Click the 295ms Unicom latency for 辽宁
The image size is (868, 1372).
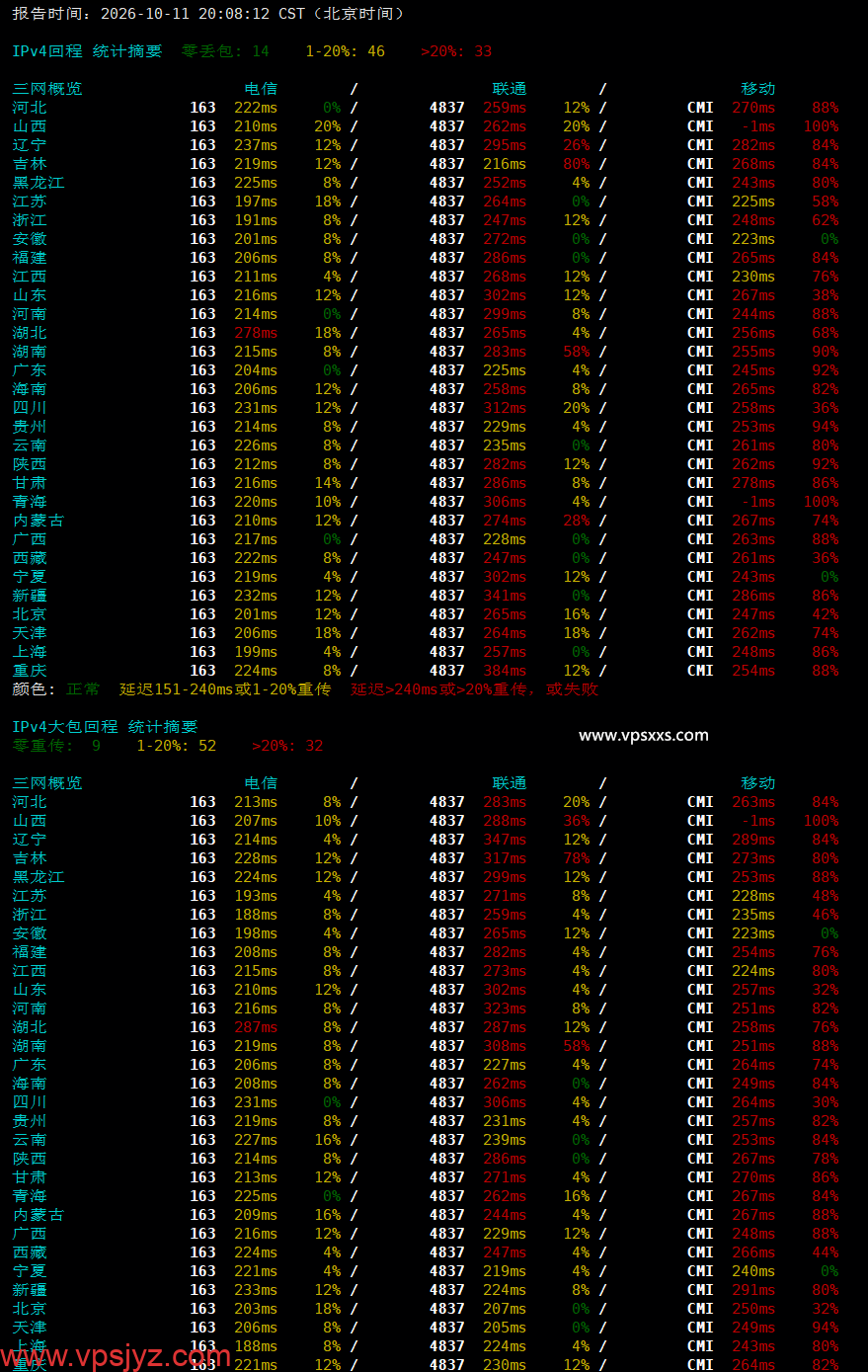[505, 145]
